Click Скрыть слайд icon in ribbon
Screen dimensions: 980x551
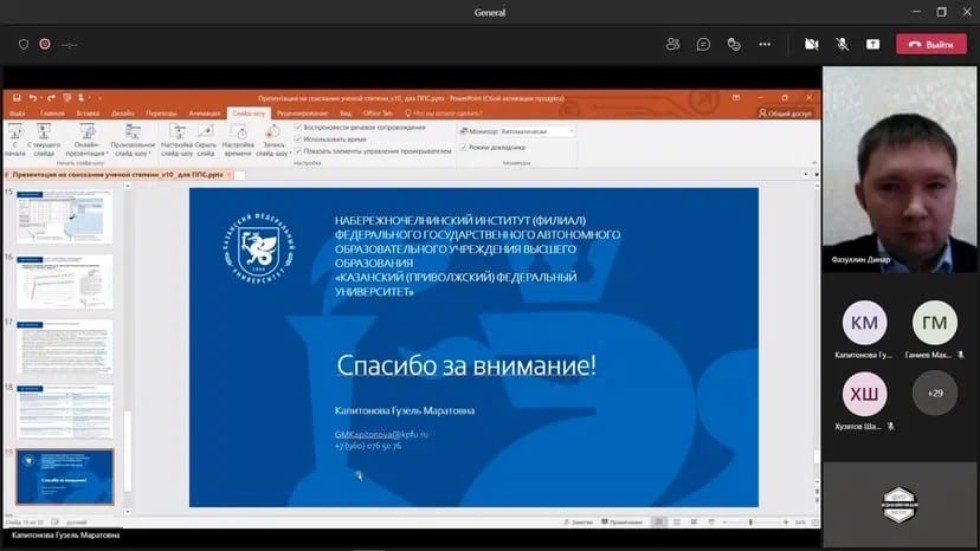coord(205,134)
